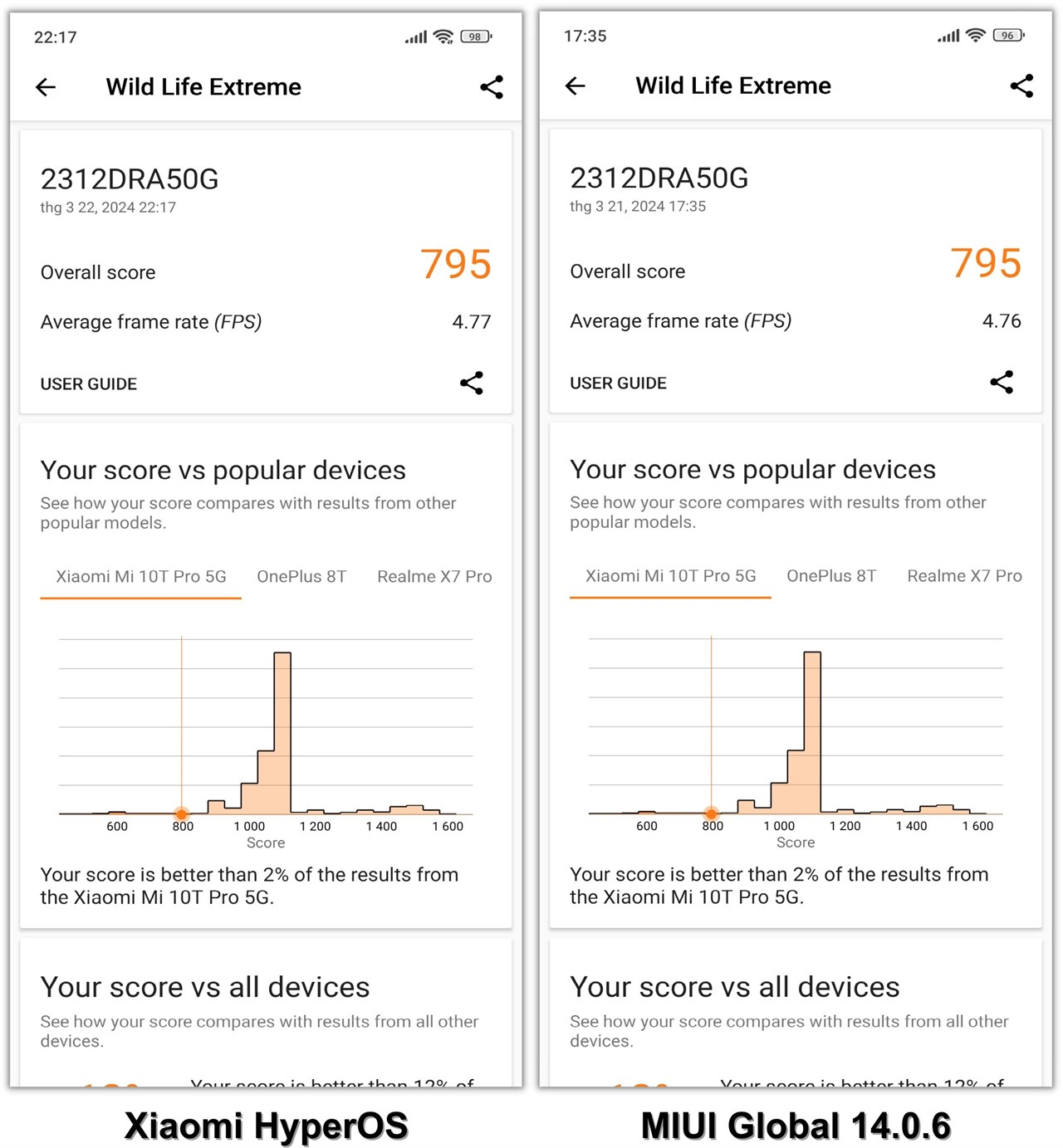Click the share icon next to USER GUIDE on left
This screenshot has height=1148, width=1063.
[x=471, y=383]
